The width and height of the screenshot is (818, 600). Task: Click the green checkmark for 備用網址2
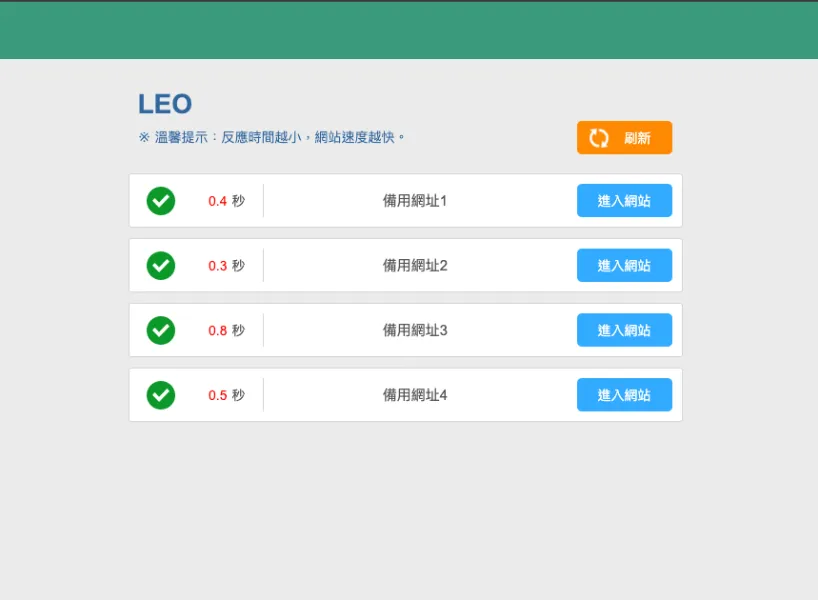point(161,266)
